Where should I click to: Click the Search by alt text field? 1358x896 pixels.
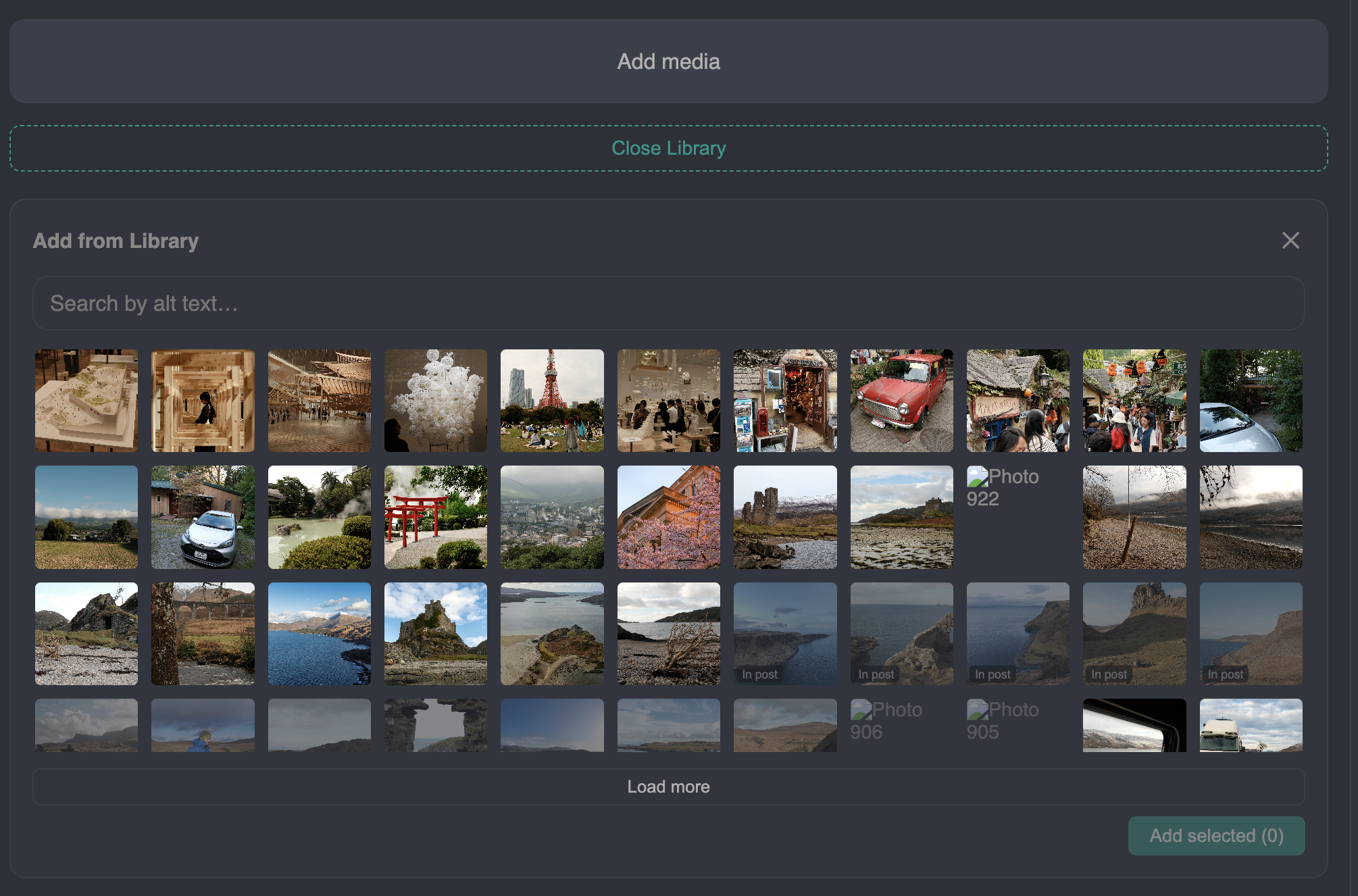(x=668, y=303)
